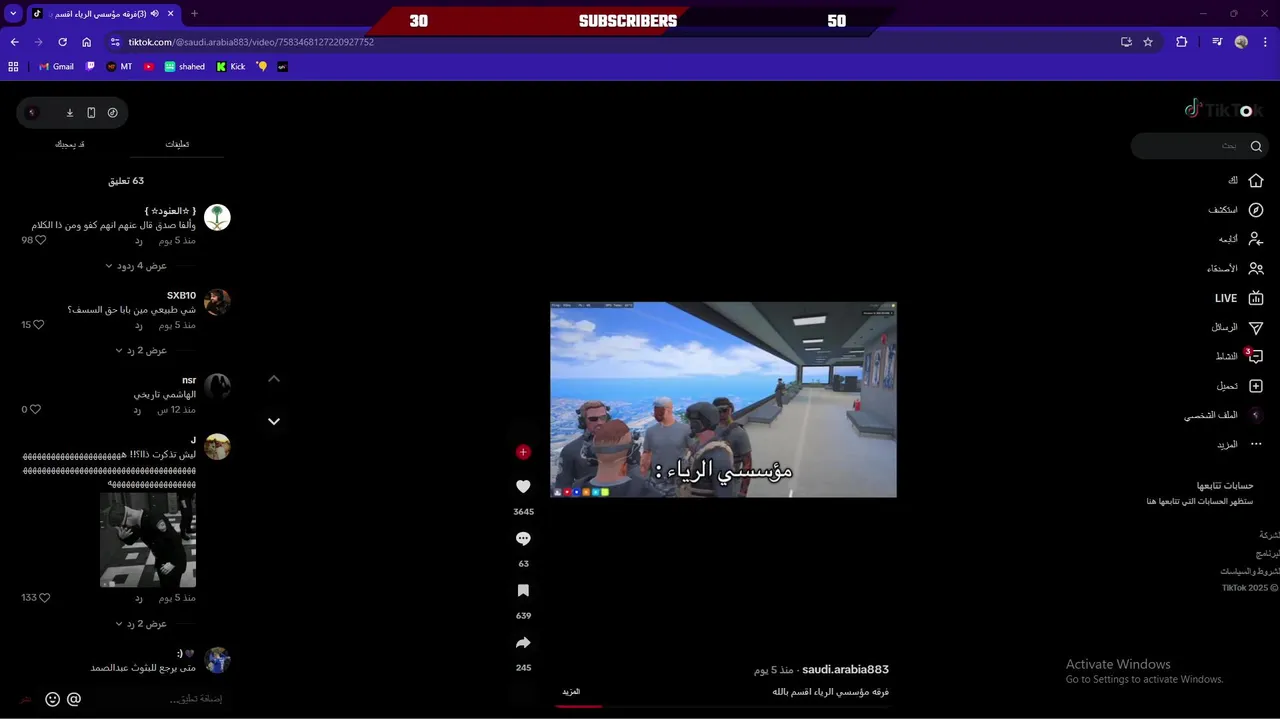This screenshot has width=1280, height=720.
Task: Open the Chrome apps grid icon
Action: pos(13,67)
